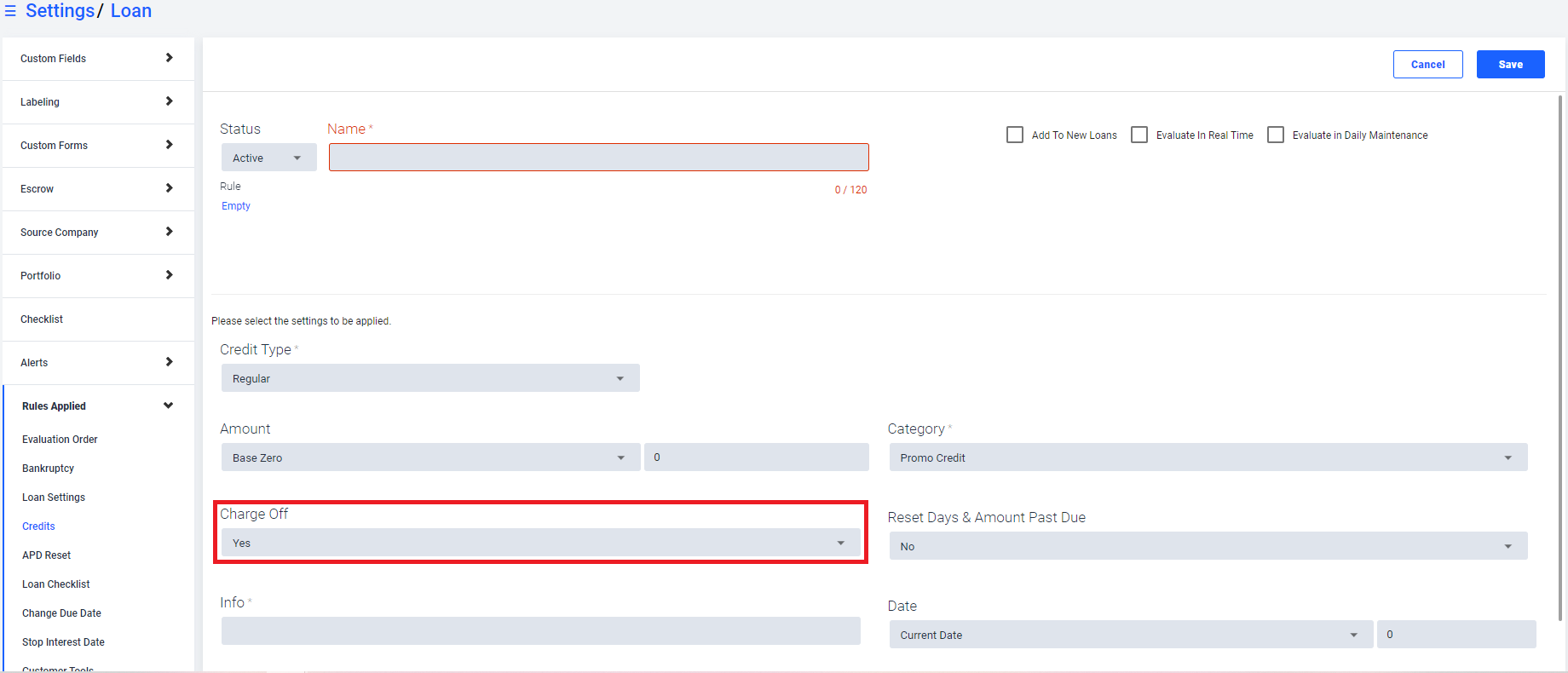
Task: Click the Name input field
Action: coord(599,158)
